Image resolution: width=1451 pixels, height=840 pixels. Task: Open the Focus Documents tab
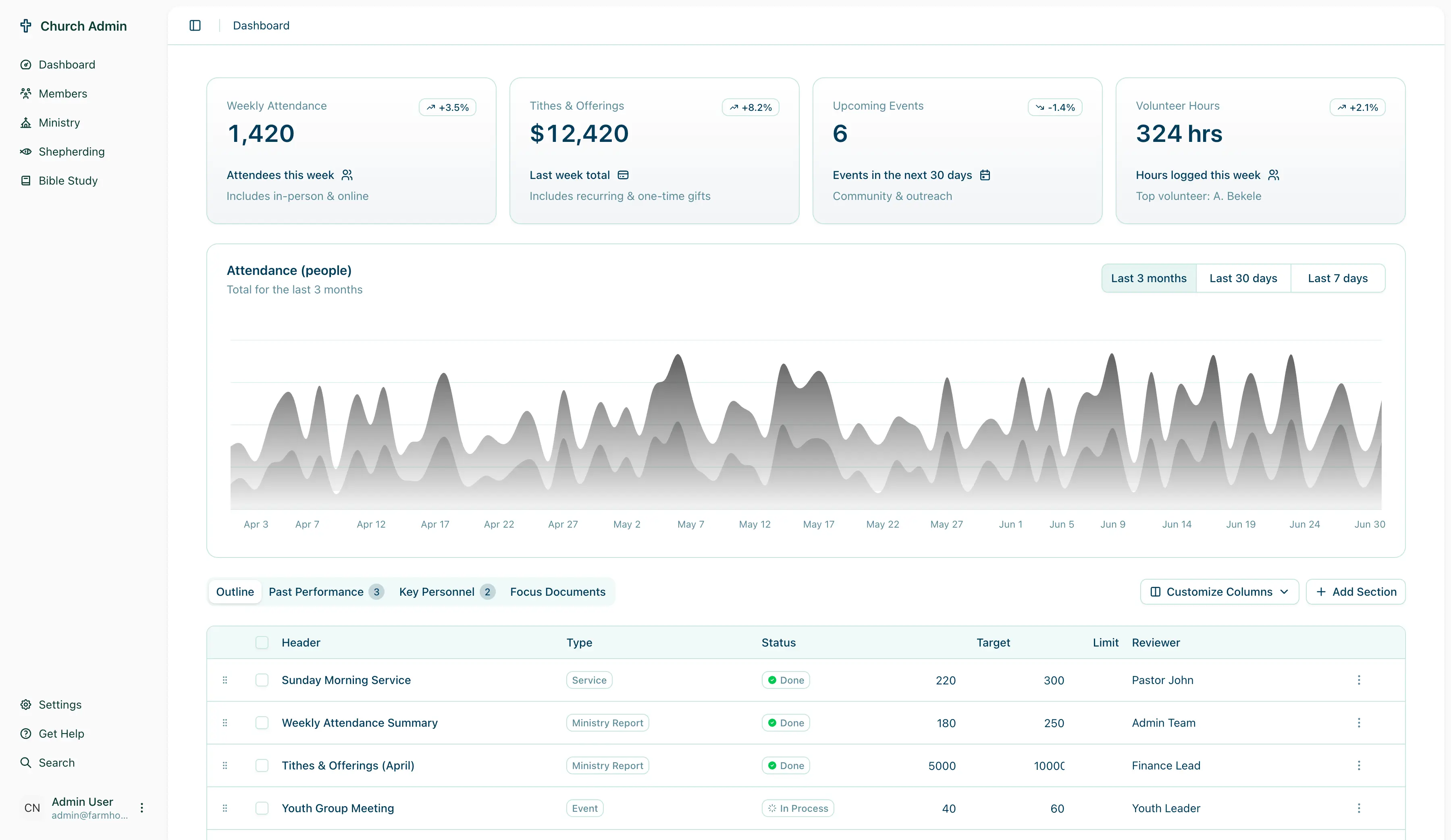[x=557, y=591]
